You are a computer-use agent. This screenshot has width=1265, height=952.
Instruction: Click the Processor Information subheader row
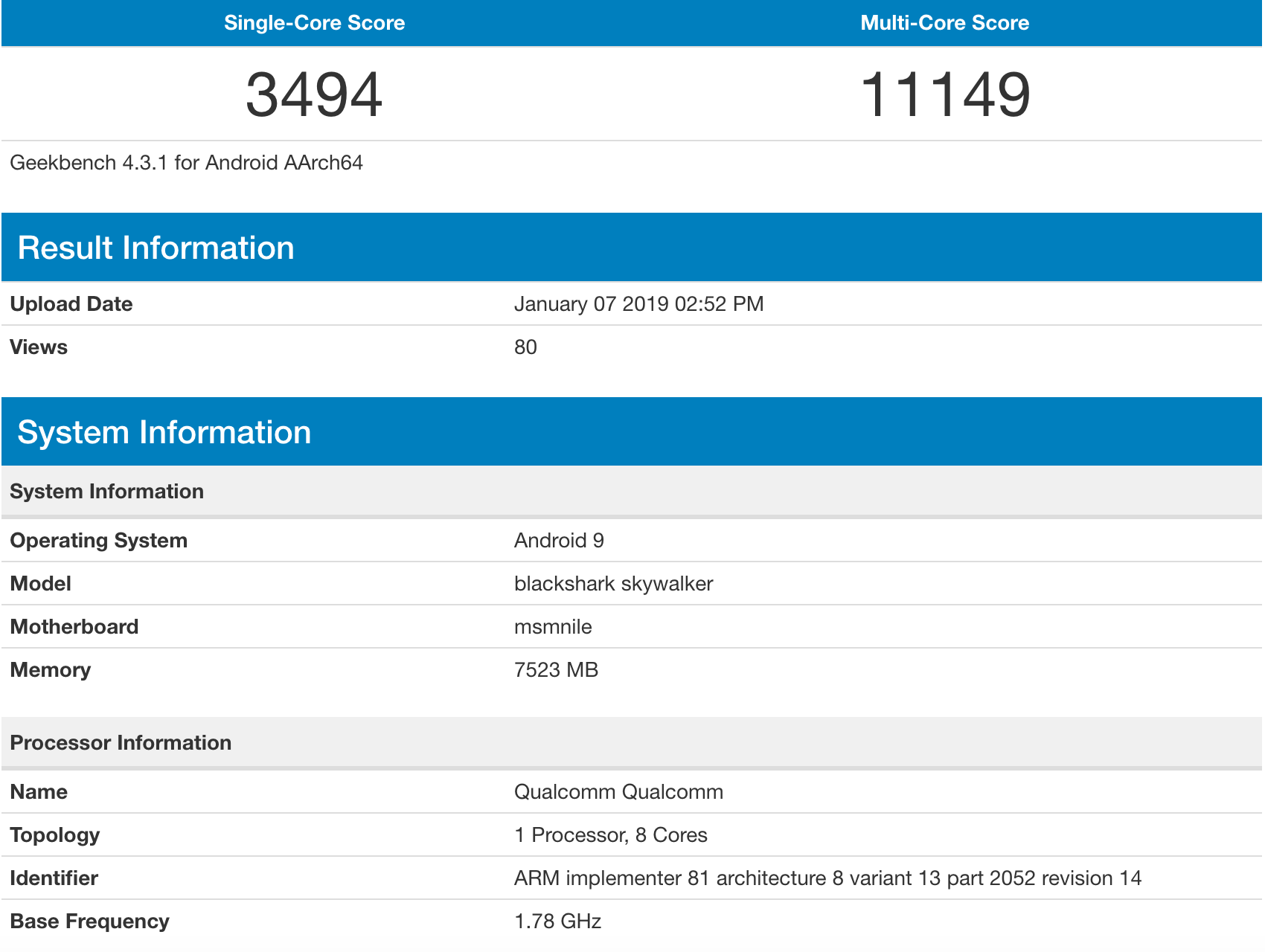pyautogui.click(x=121, y=743)
